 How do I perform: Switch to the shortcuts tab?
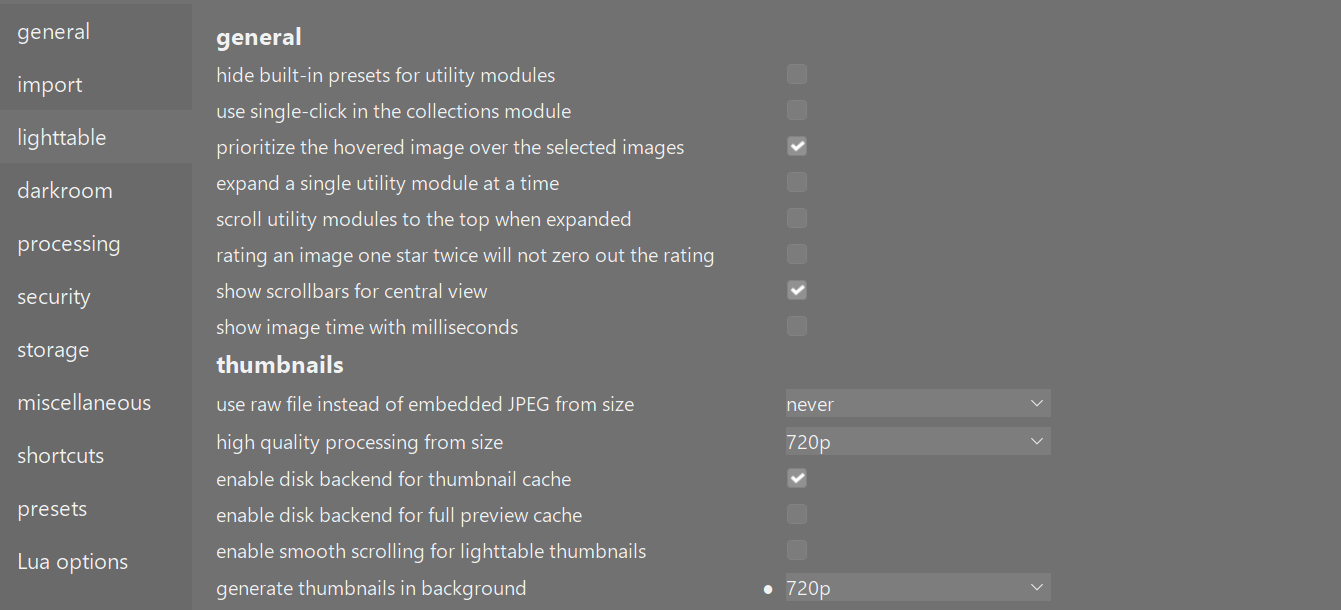point(61,456)
